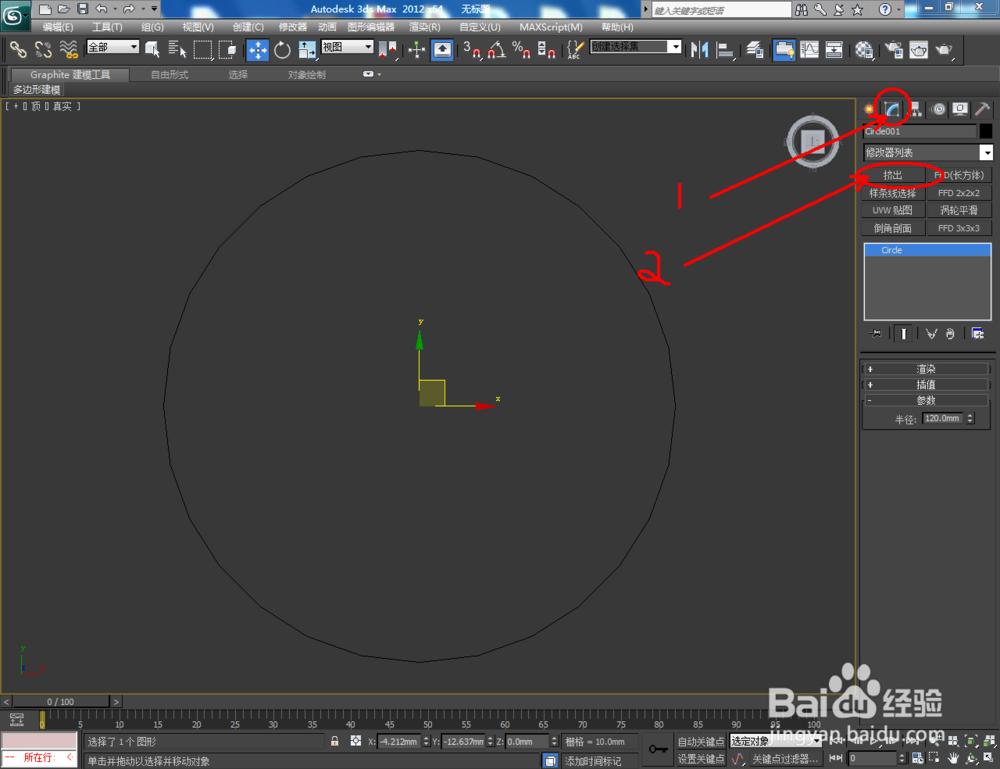Viewport: 1000px width, 769px height.
Task: Open the Modify command panel tab
Action: coord(892,109)
